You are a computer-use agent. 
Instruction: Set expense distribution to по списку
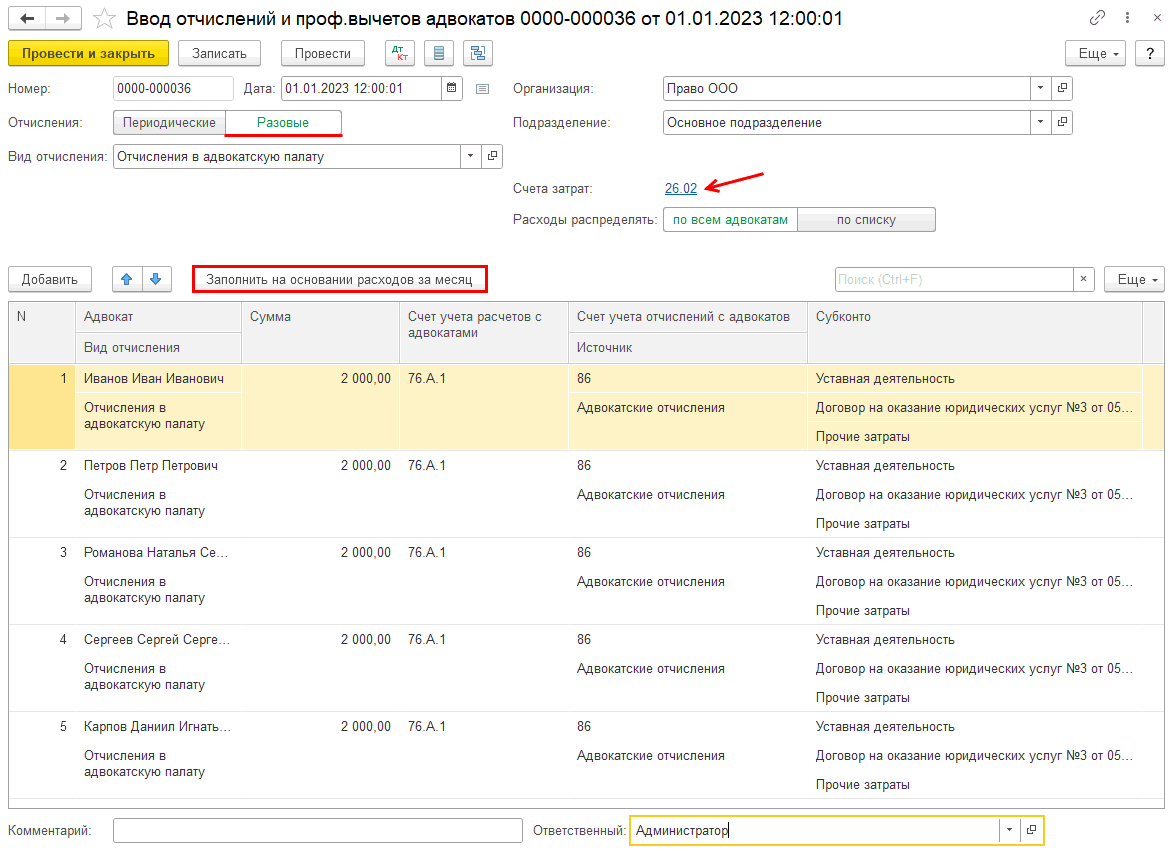coord(866,219)
